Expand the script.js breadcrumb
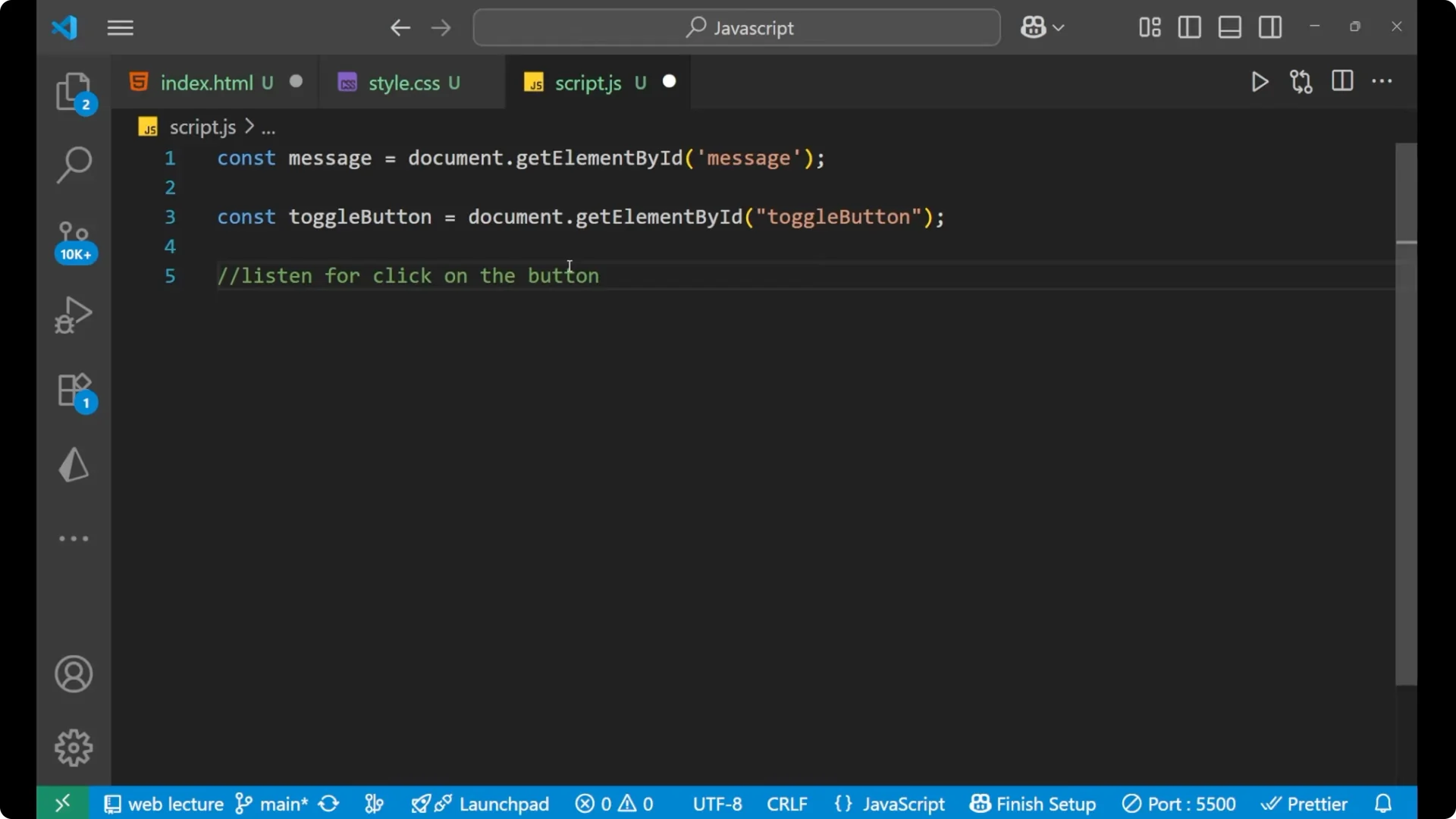1456x819 pixels. click(202, 126)
